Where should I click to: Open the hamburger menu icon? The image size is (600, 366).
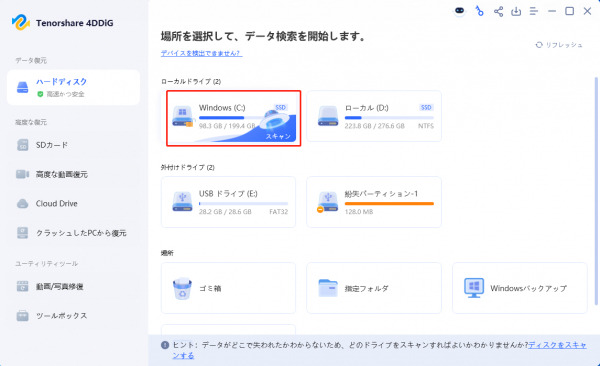point(534,11)
